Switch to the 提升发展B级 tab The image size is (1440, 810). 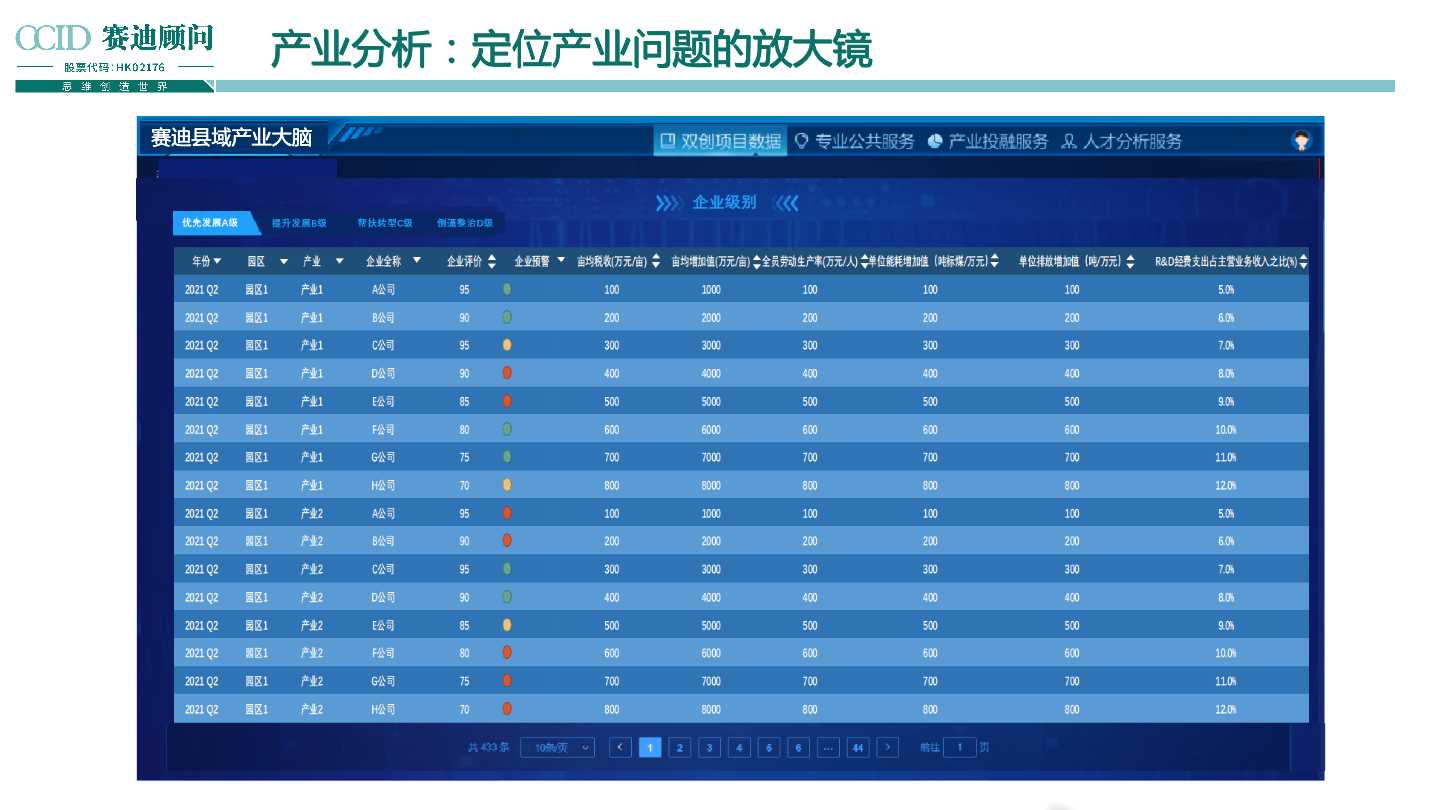[x=299, y=223]
